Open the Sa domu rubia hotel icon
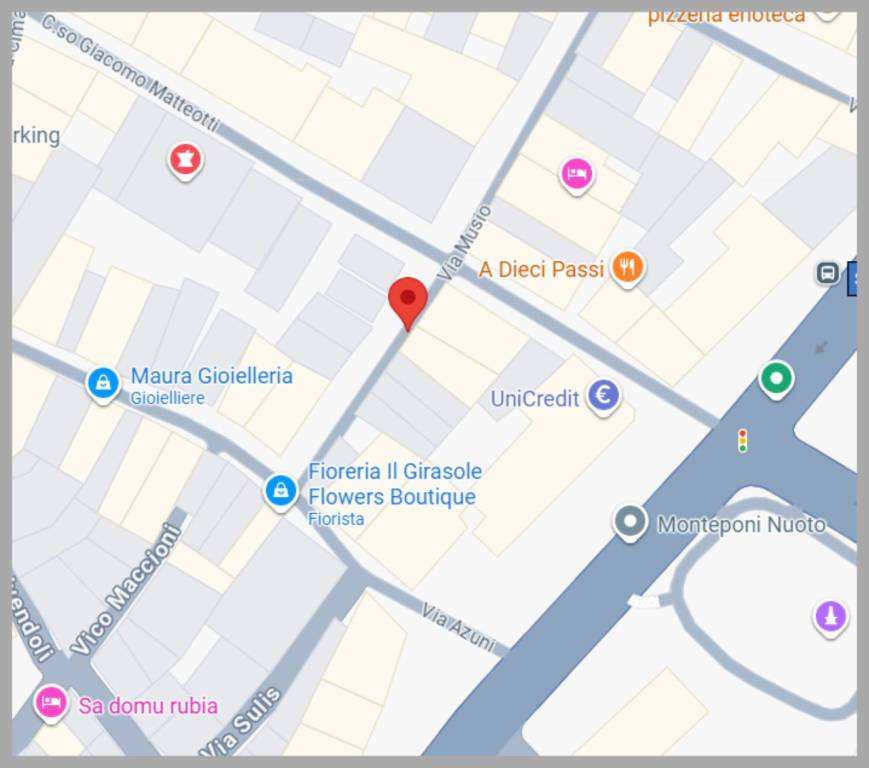Viewport: 869px width, 768px height. [51, 704]
